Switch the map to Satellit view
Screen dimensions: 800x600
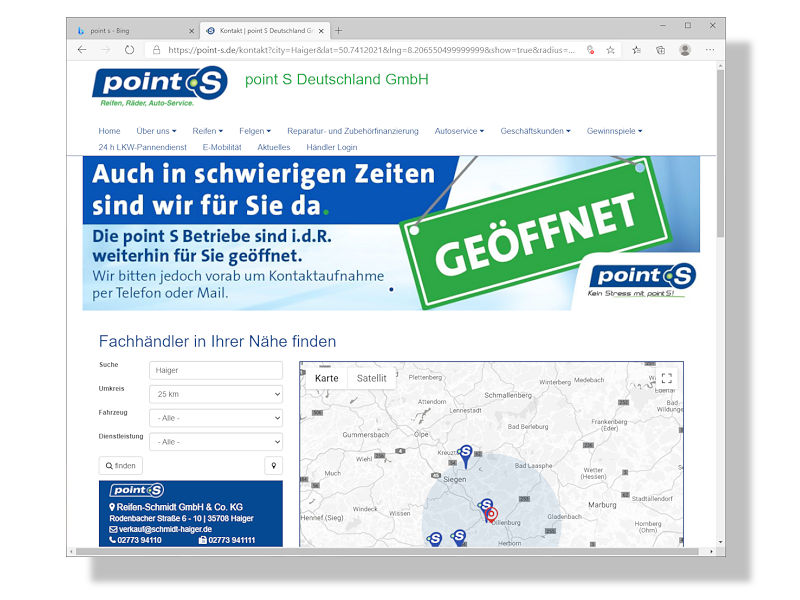pyautogui.click(x=371, y=378)
